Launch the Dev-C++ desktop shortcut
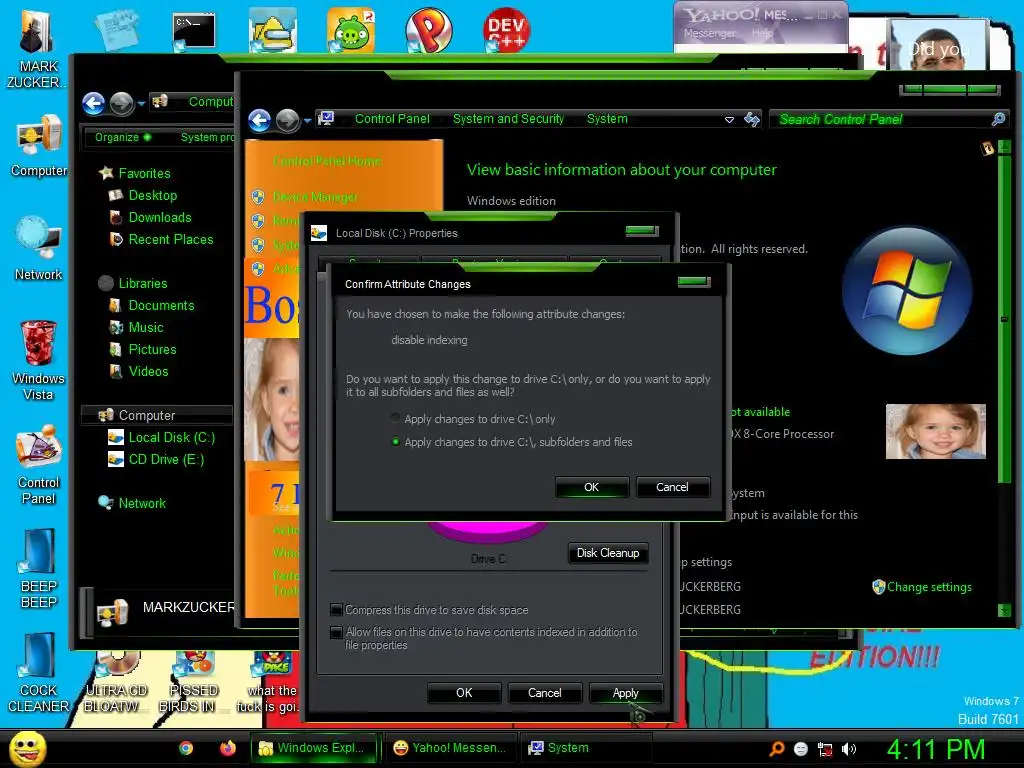 pyautogui.click(x=506, y=30)
